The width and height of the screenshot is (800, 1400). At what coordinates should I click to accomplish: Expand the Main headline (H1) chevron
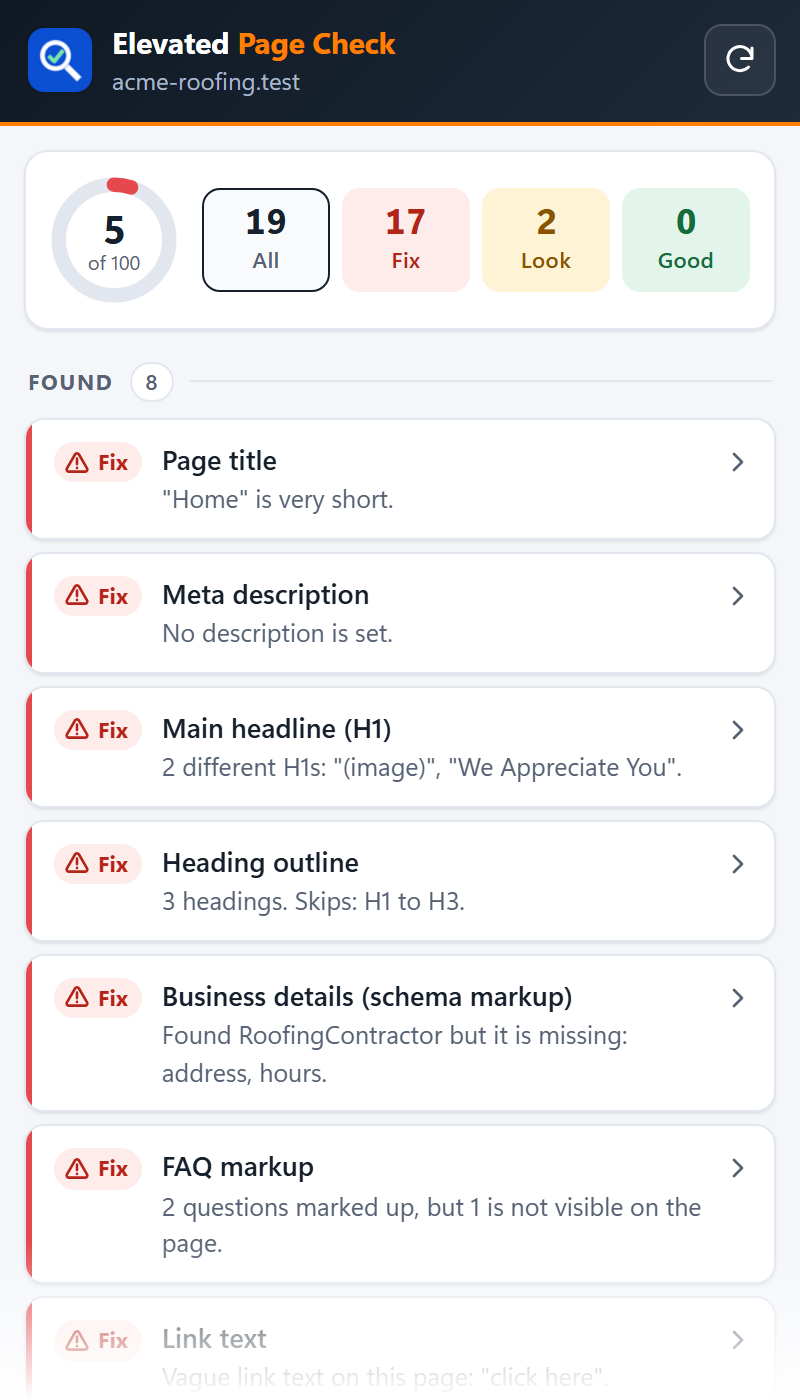coord(738,730)
